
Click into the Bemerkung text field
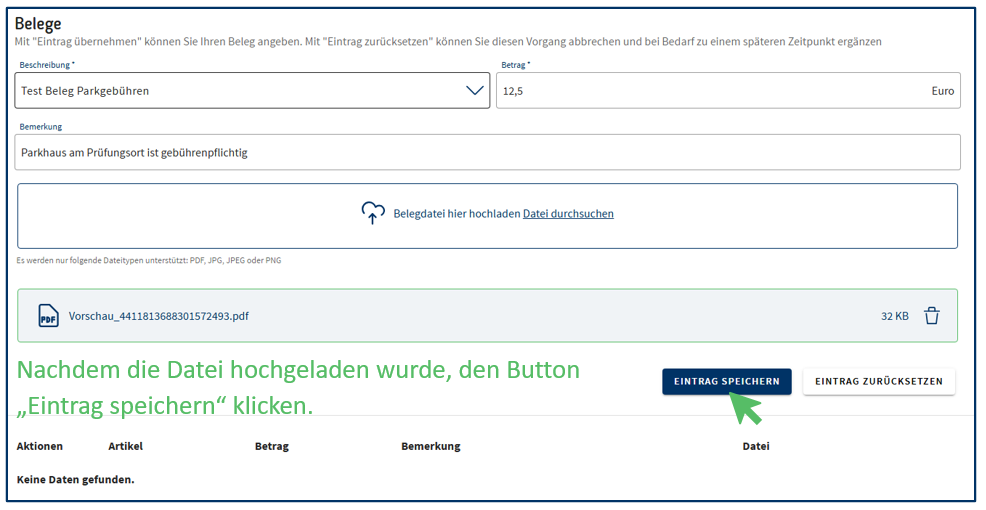[x=488, y=153]
